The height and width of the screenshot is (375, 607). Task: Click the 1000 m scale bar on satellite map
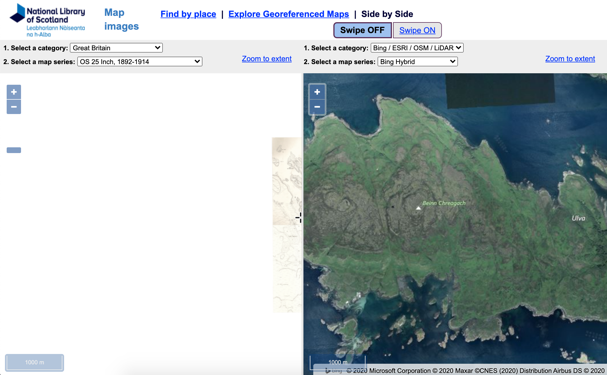tap(338, 363)
